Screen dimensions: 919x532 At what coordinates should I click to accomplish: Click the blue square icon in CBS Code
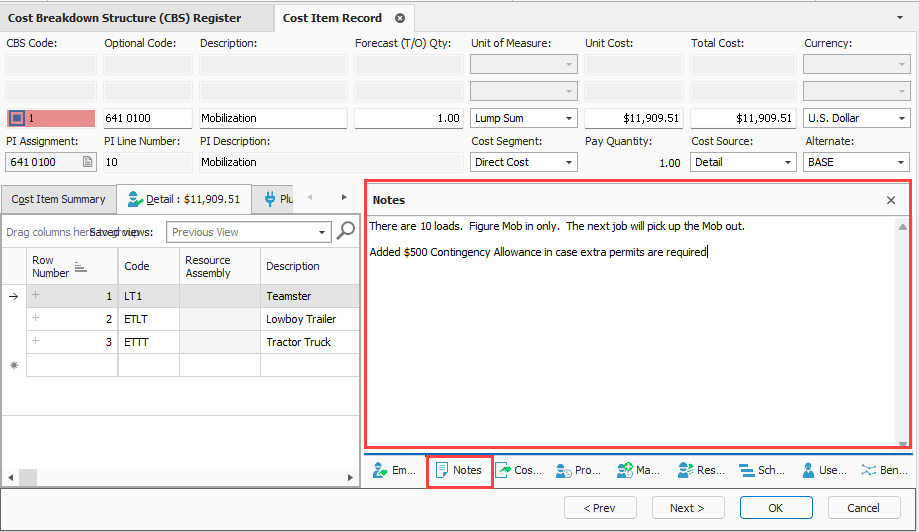click(16, 118)
